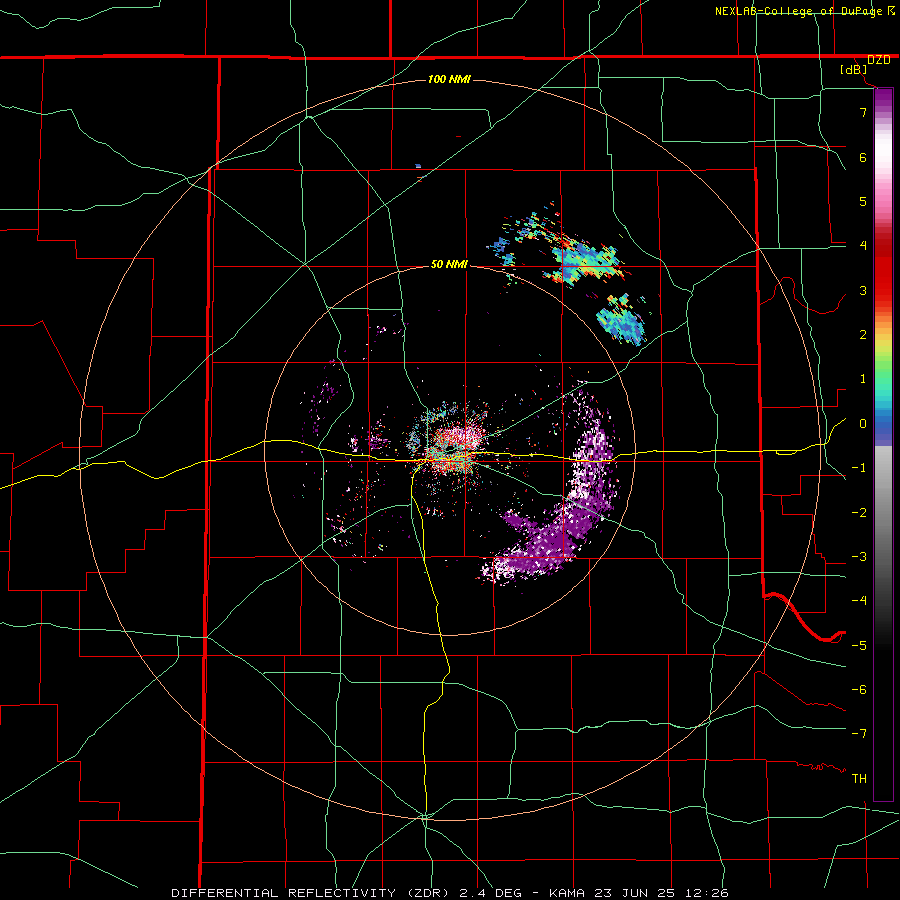
Task: Click the -5 value on color scale
Action: pyautogui.click(x=859, y=646)
